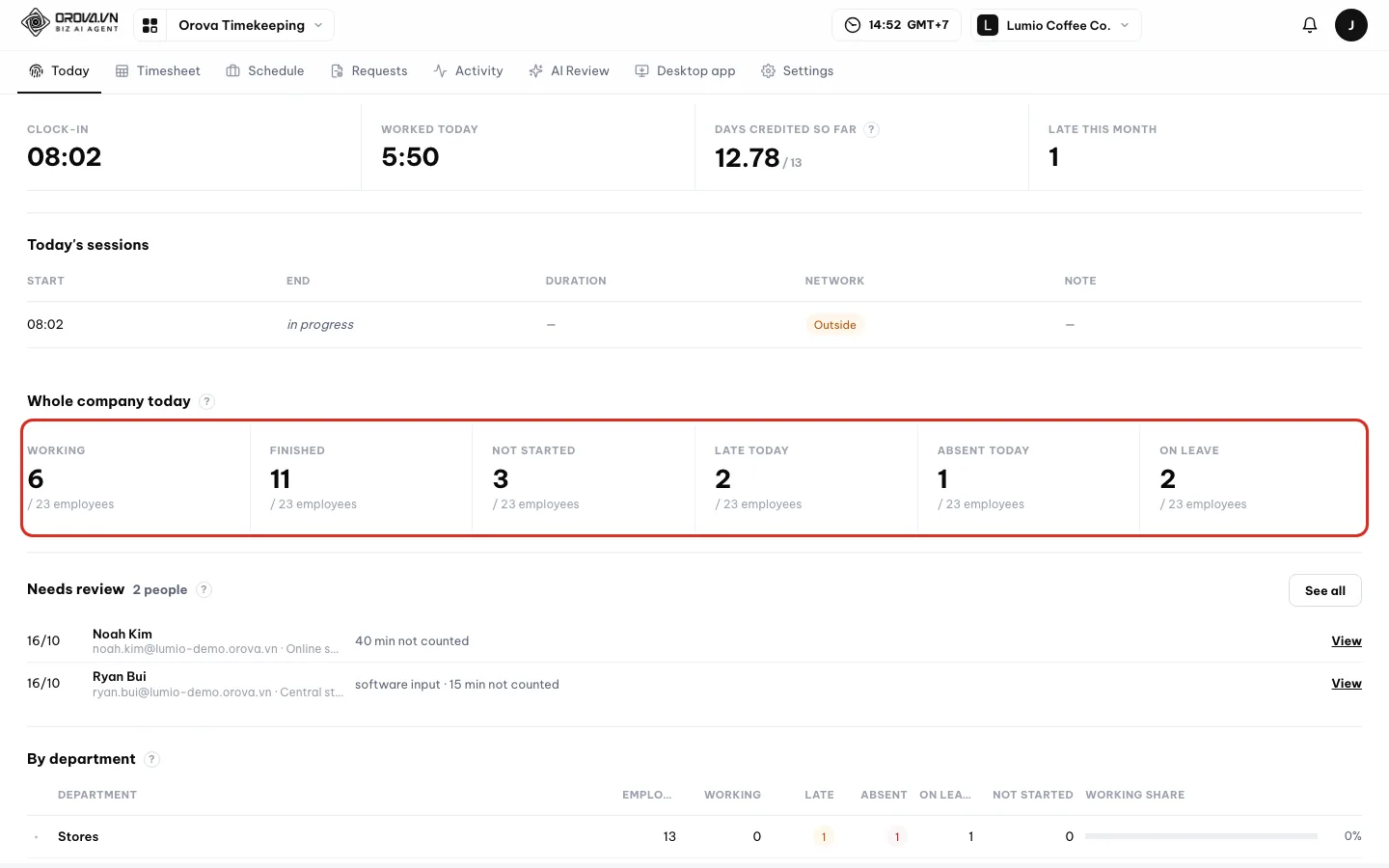This screenshot has height=868, width=1389.
Task: Click the Late This Month value
Action: [x=1054, y=157]
